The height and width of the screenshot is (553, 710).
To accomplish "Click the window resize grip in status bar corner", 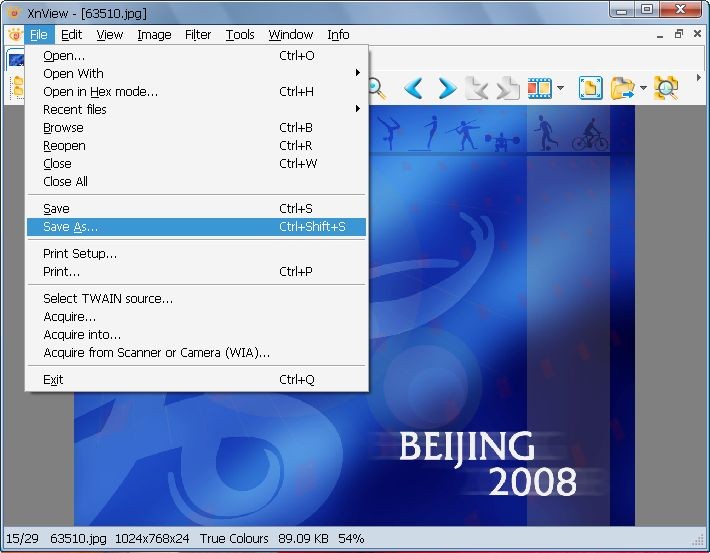I will [698, 540].
